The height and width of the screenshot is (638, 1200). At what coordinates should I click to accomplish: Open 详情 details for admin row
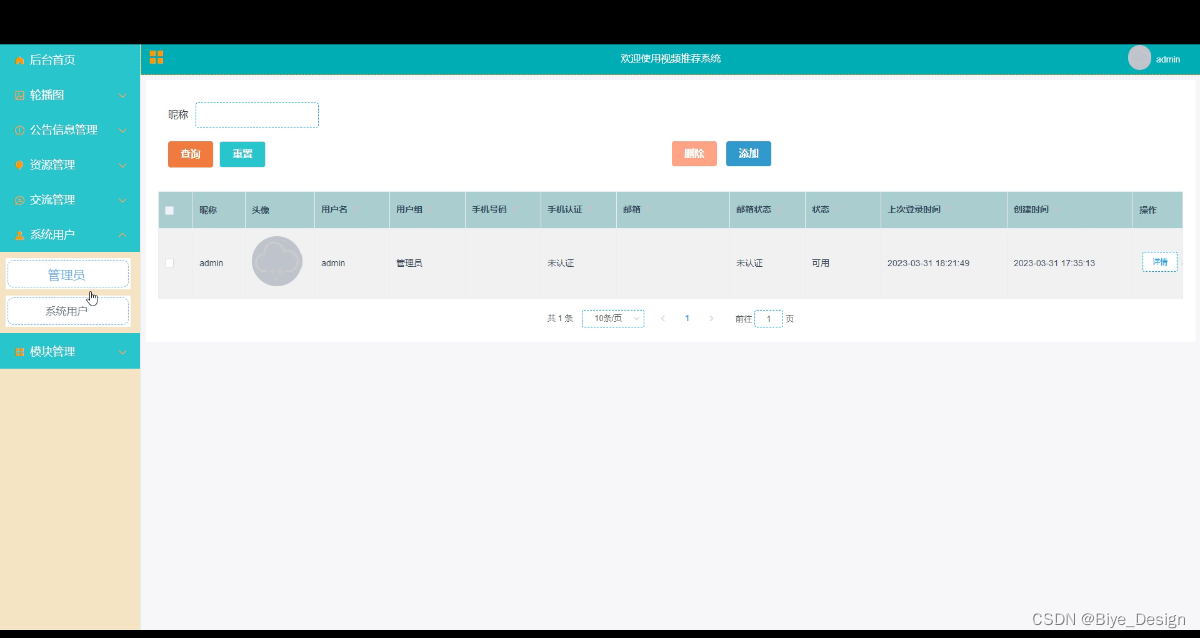pos(1160,262)
